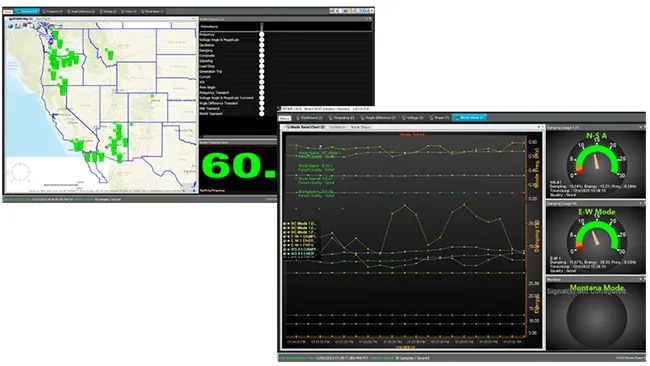Open the Angle Difference tab in the front window
Screen dimensions: 650x366
pos(378,118)
